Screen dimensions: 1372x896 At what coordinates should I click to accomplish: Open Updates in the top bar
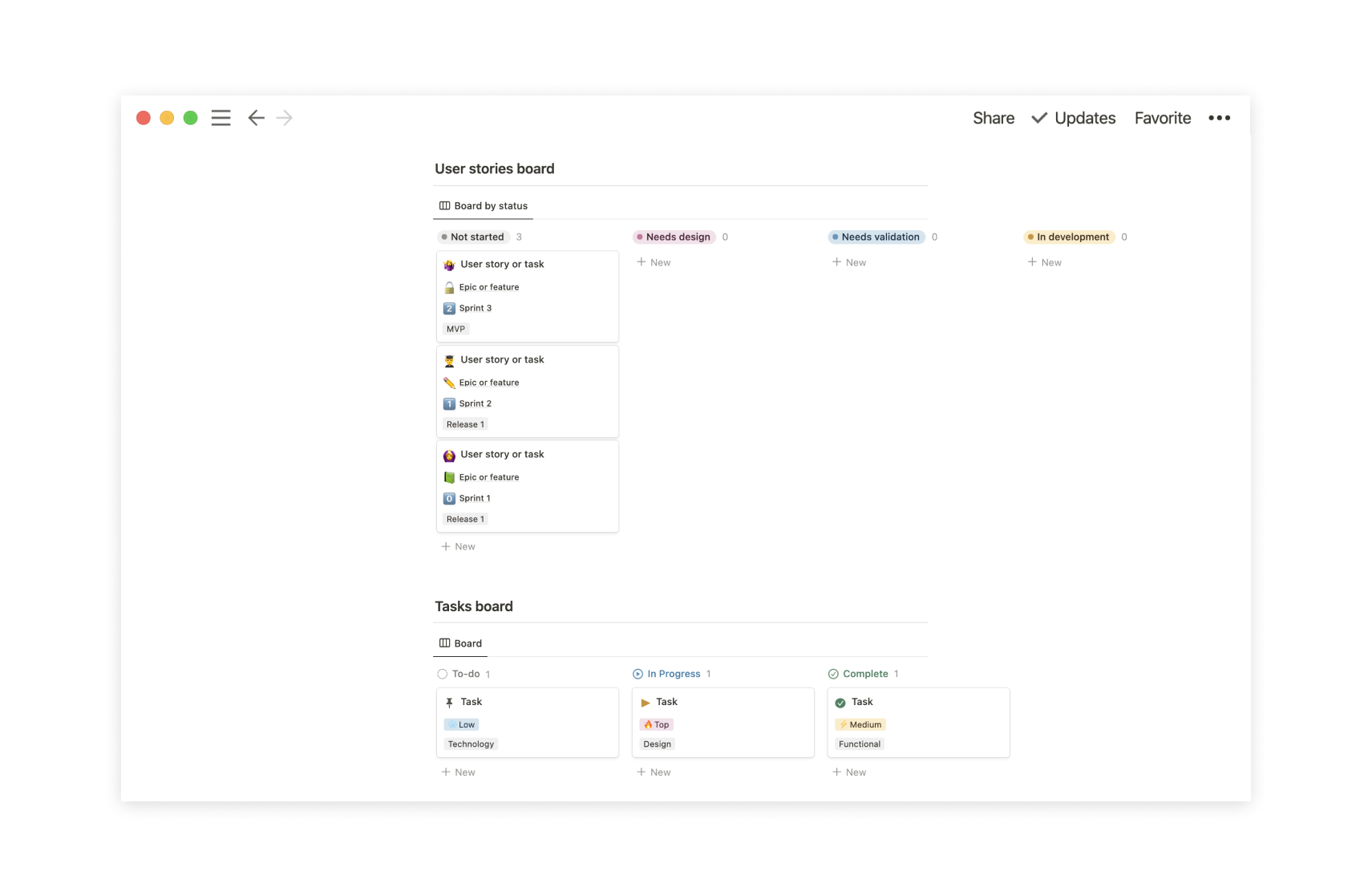click(x=1085, y=118)
